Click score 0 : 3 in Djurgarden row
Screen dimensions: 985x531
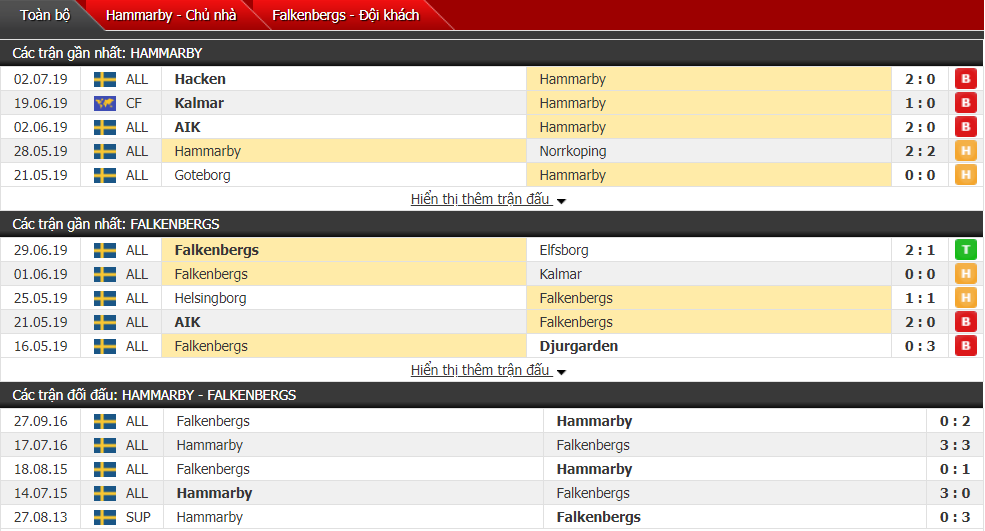point(920,346)
